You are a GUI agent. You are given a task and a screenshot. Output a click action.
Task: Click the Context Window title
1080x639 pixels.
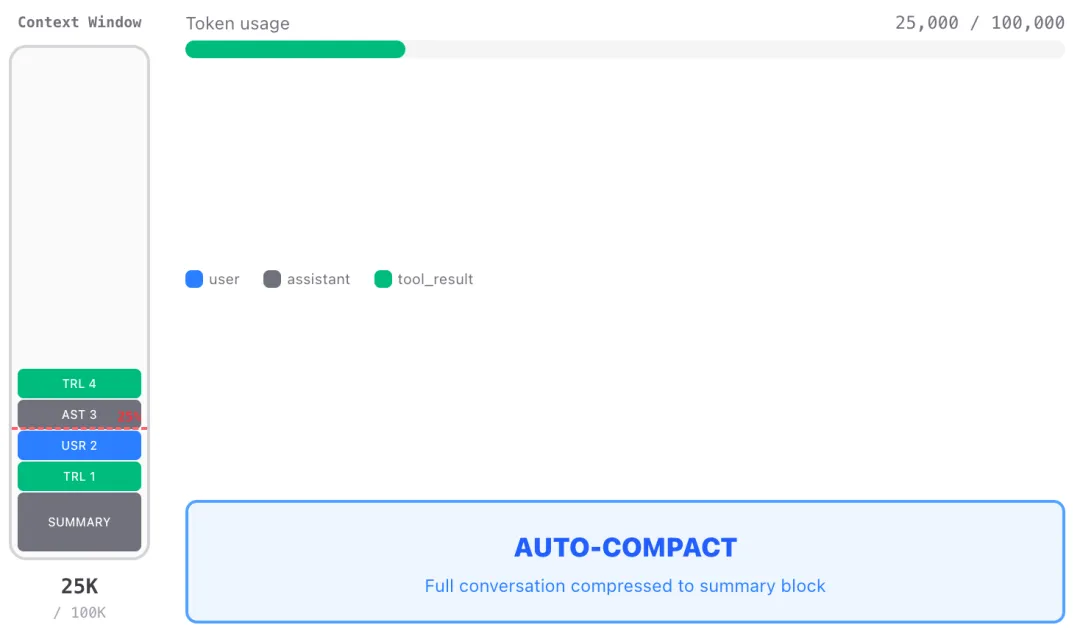tap(80, 22)
